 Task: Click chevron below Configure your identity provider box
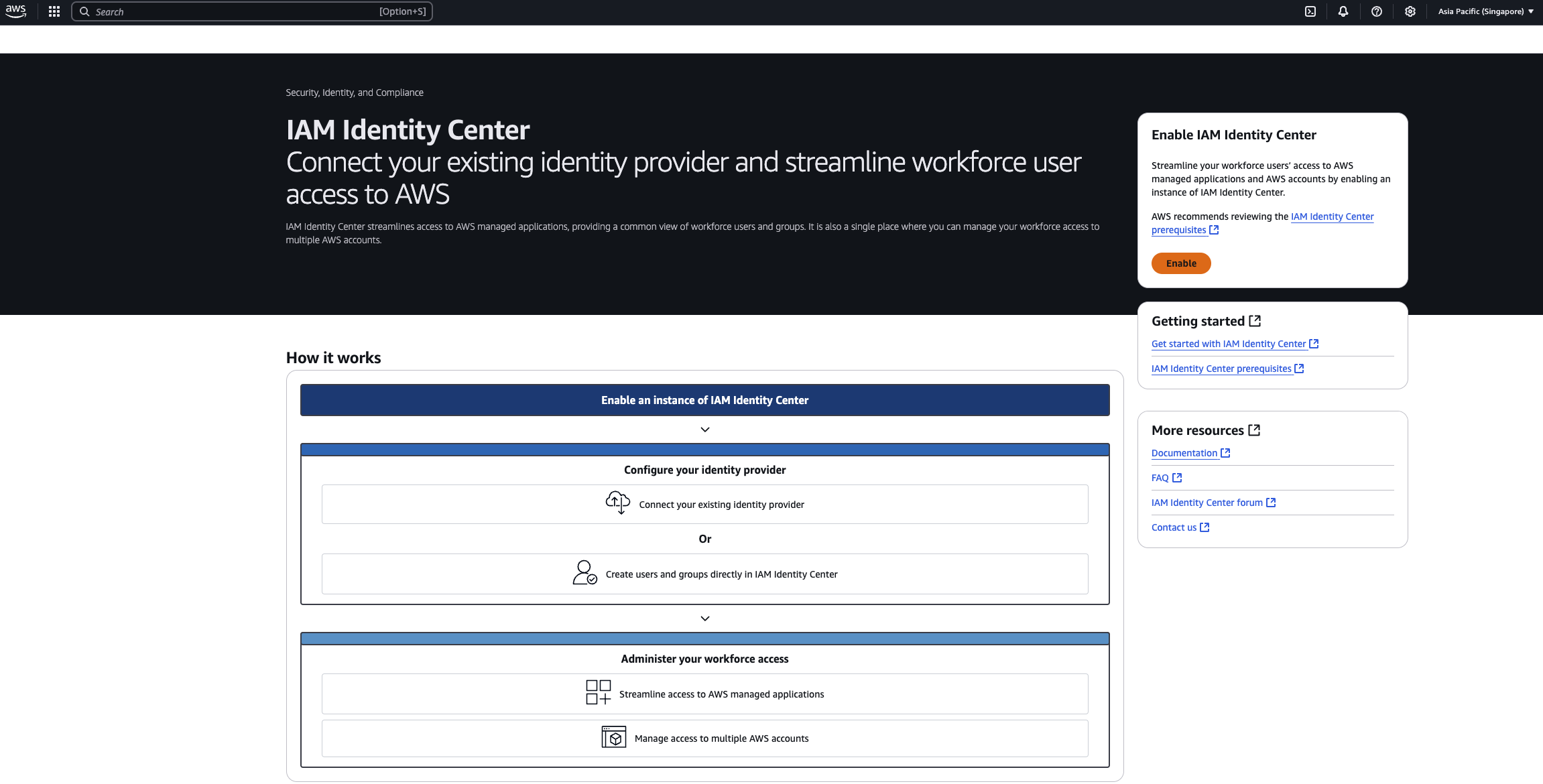tap(704, 618)
